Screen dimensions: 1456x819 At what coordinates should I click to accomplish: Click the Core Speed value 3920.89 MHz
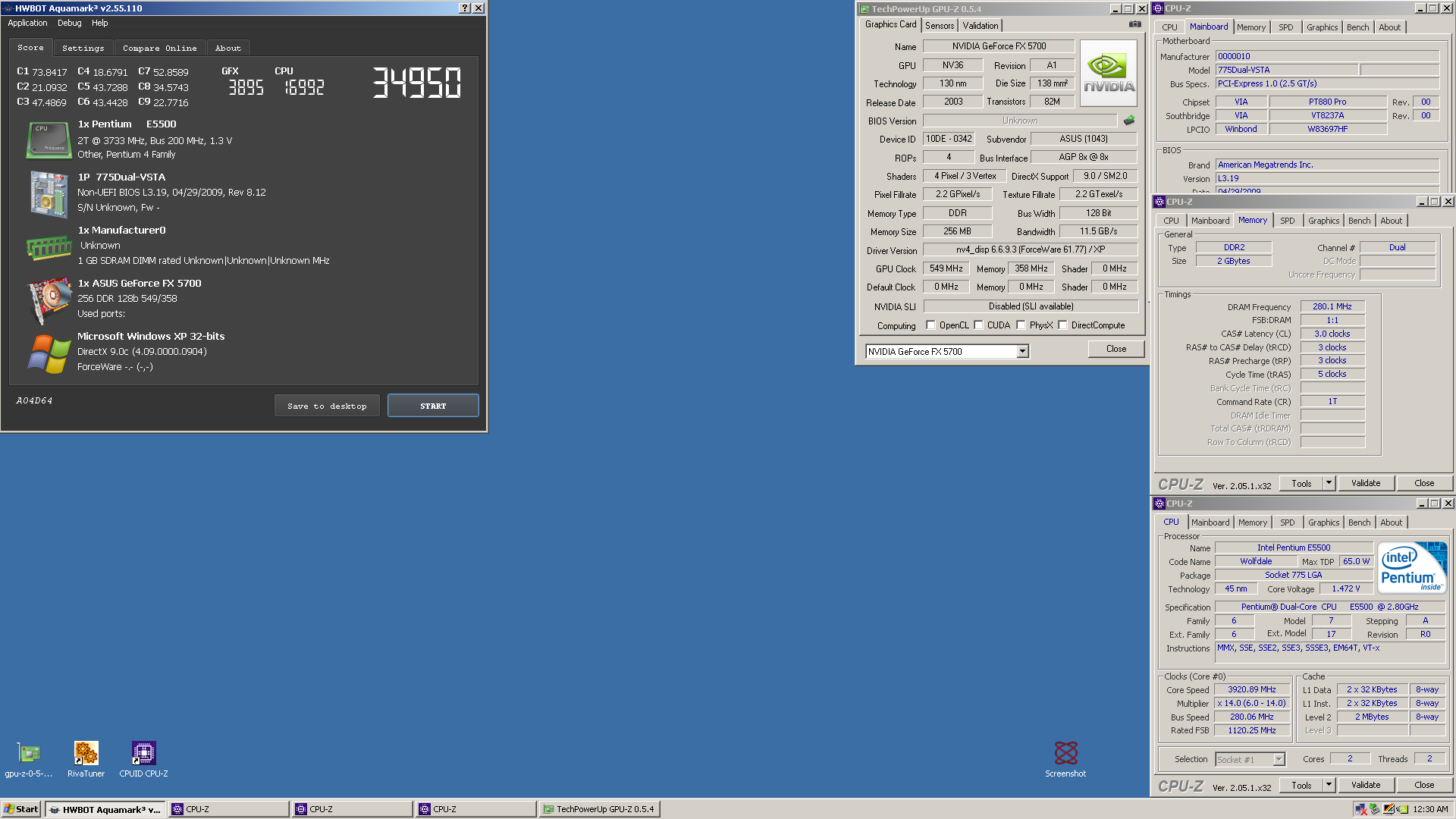1251,689
